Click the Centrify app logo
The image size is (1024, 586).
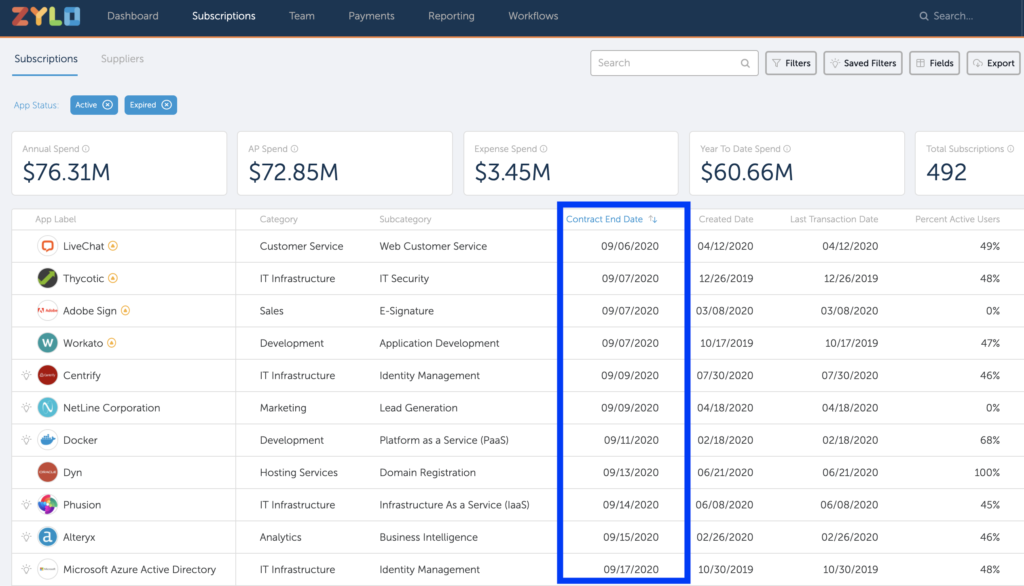coord(47,375)
